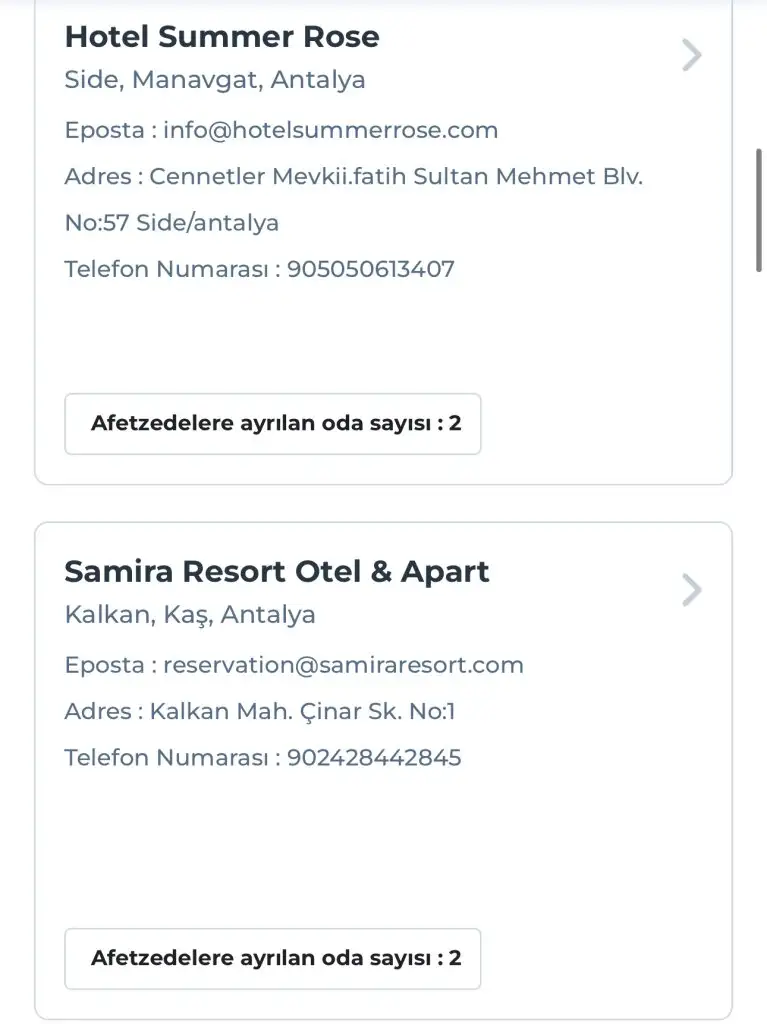Expand Samira Resort Otel & Apart chevron
The width and height of the screenshot is (767, 1024).
(x=691, y=590)
